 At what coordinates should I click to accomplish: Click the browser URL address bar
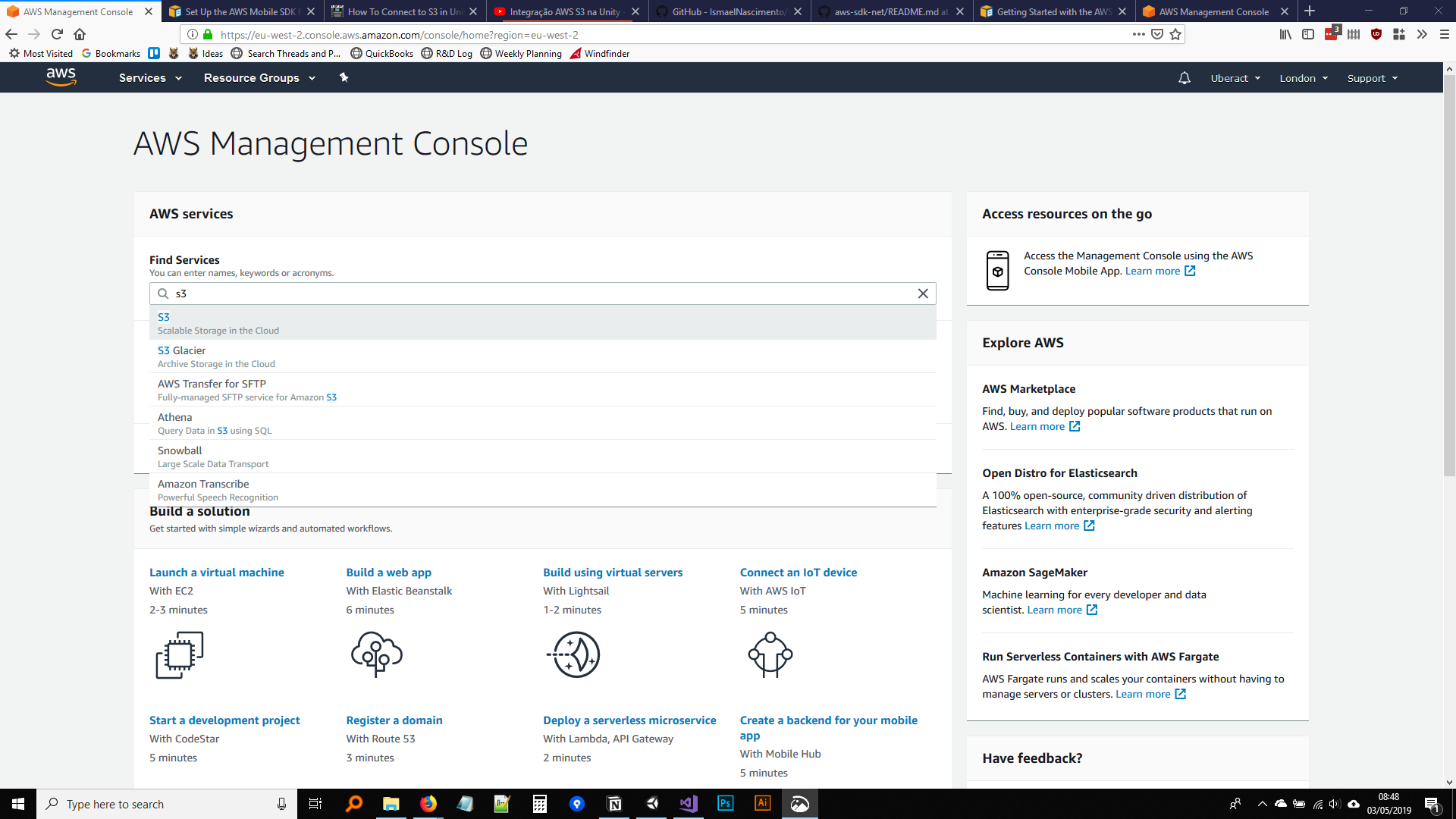point(667,34)
